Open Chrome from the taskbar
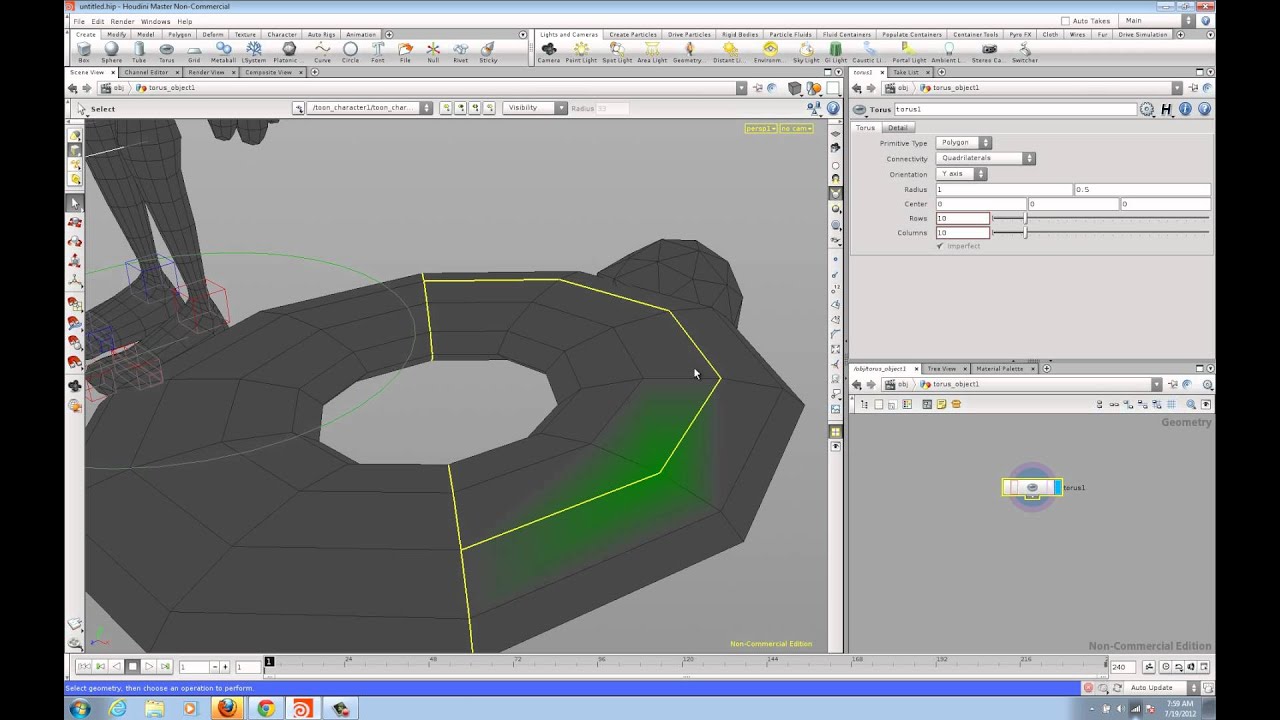Viewport: 1280px width, 720px height. pos(265,708)
